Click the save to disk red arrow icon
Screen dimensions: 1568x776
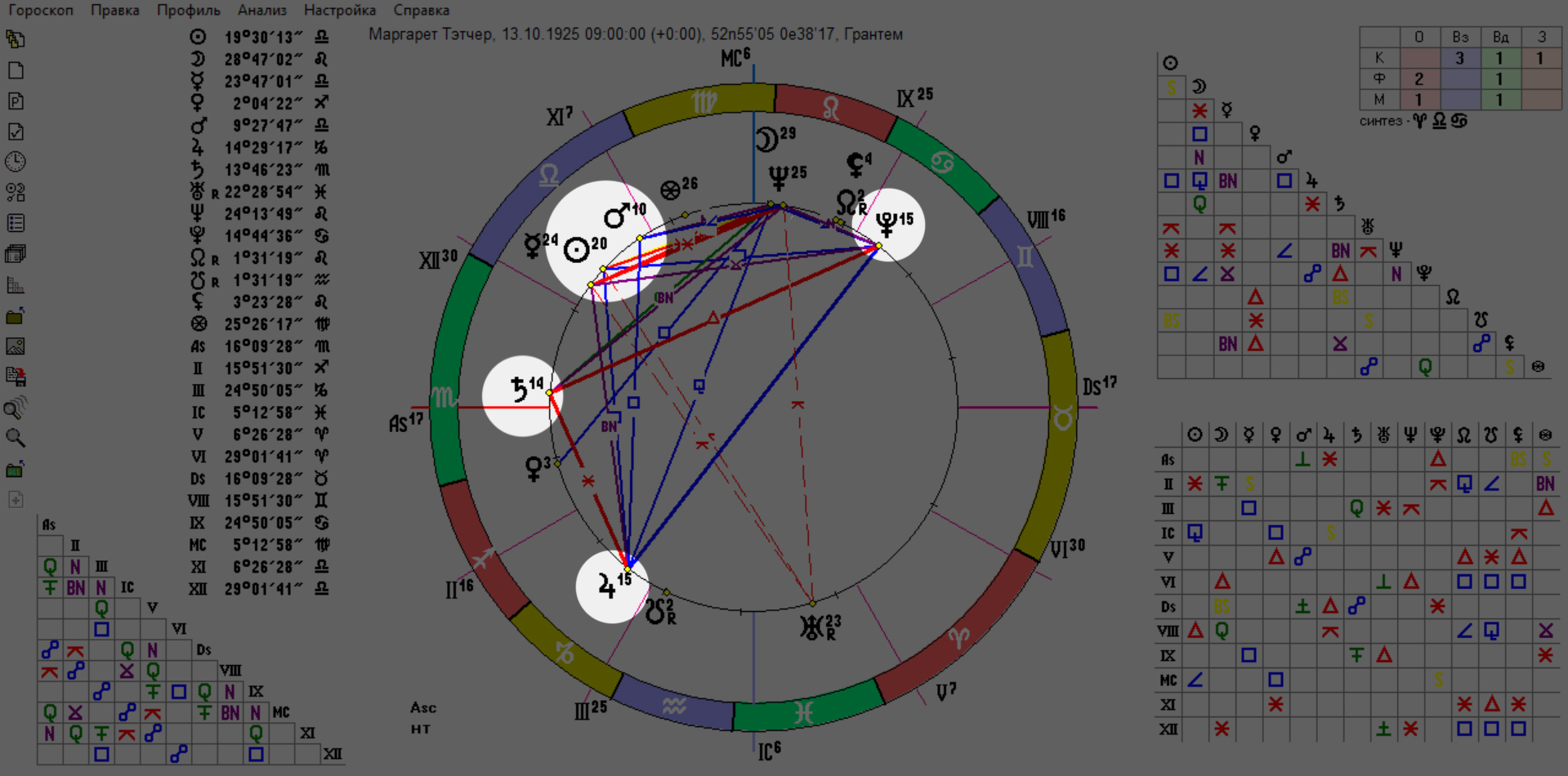click(16, 377)
